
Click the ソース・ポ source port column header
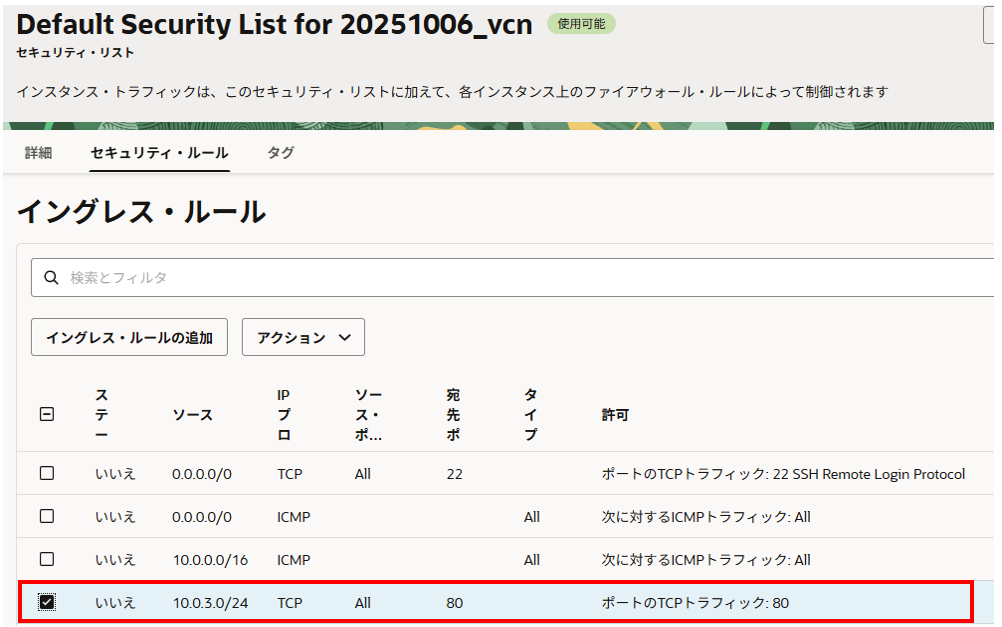tap(368, 415)
